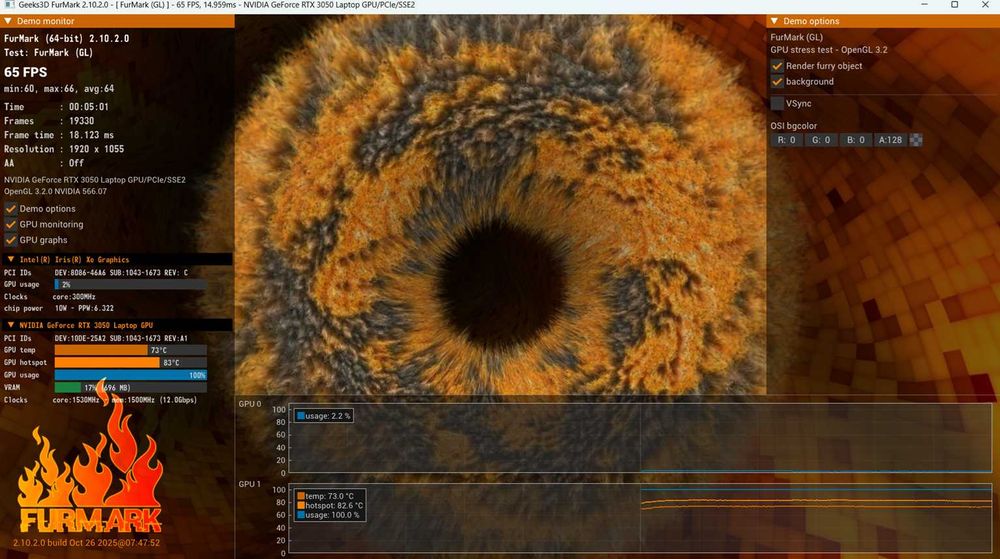Screen dimensions: 1000x559
Task: Close the FurMark window
Action: pyautogui.click(x=985, y=5)
